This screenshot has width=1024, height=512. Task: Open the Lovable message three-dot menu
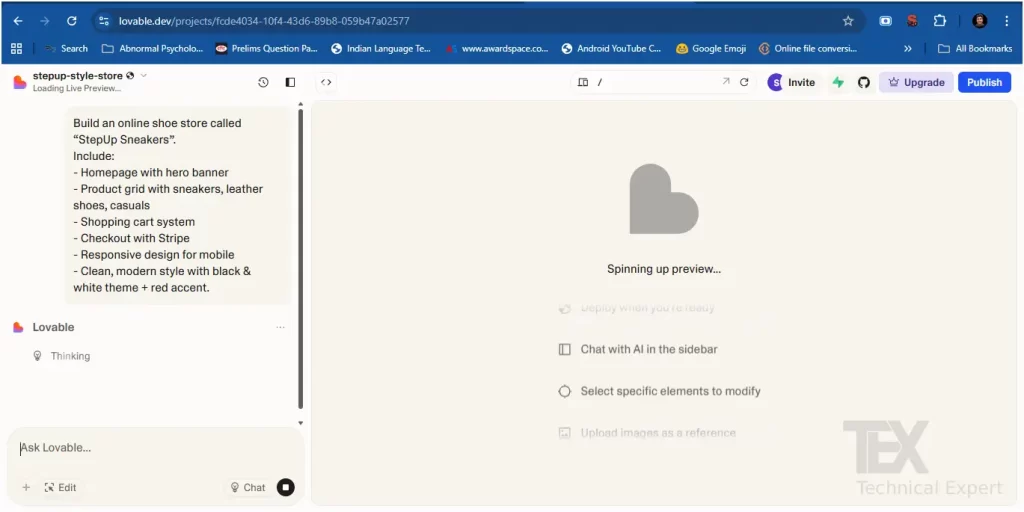[x=280, y=327]
